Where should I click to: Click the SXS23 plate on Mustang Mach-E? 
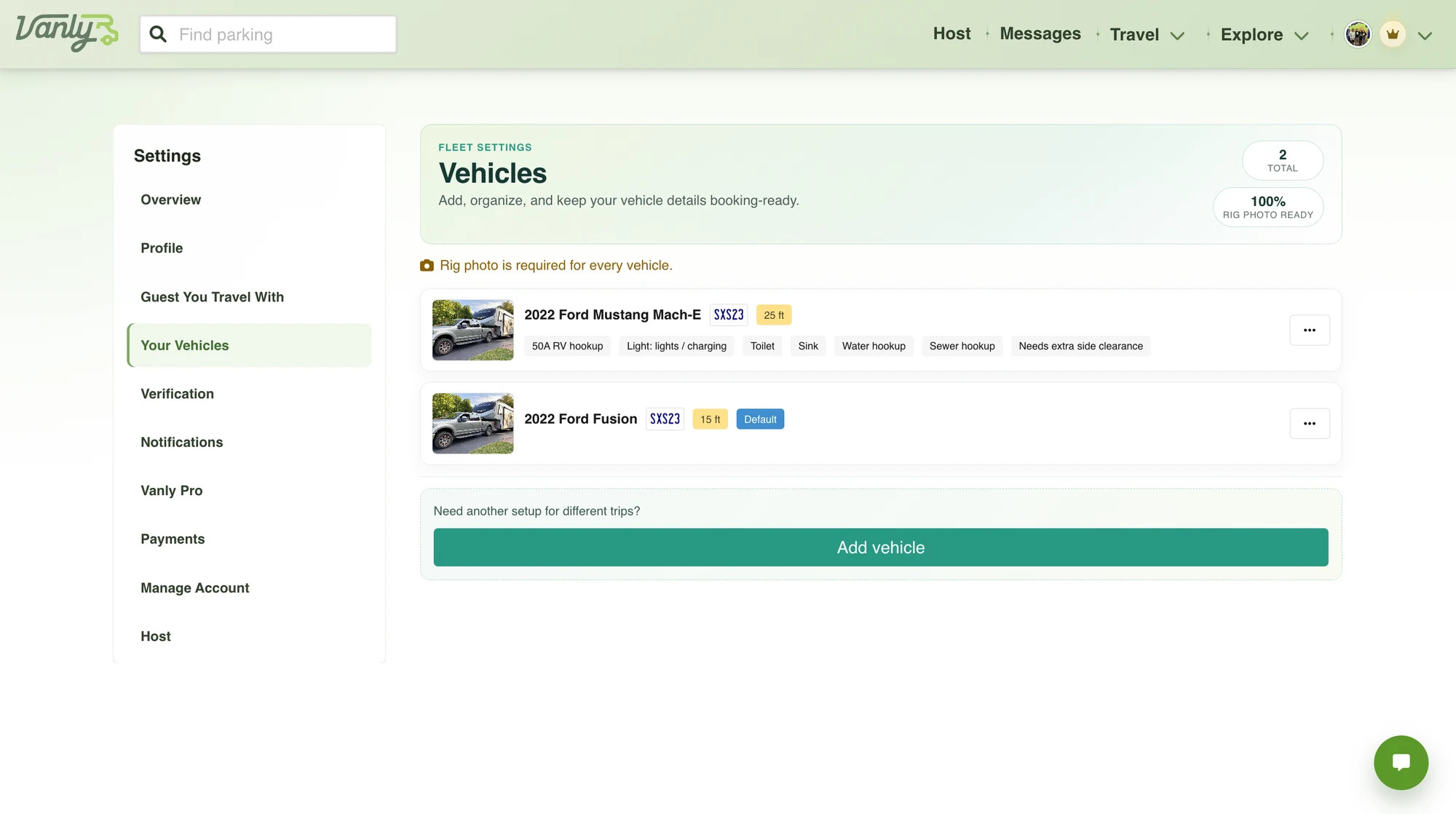pyautogui.click(x=729, y=315)
